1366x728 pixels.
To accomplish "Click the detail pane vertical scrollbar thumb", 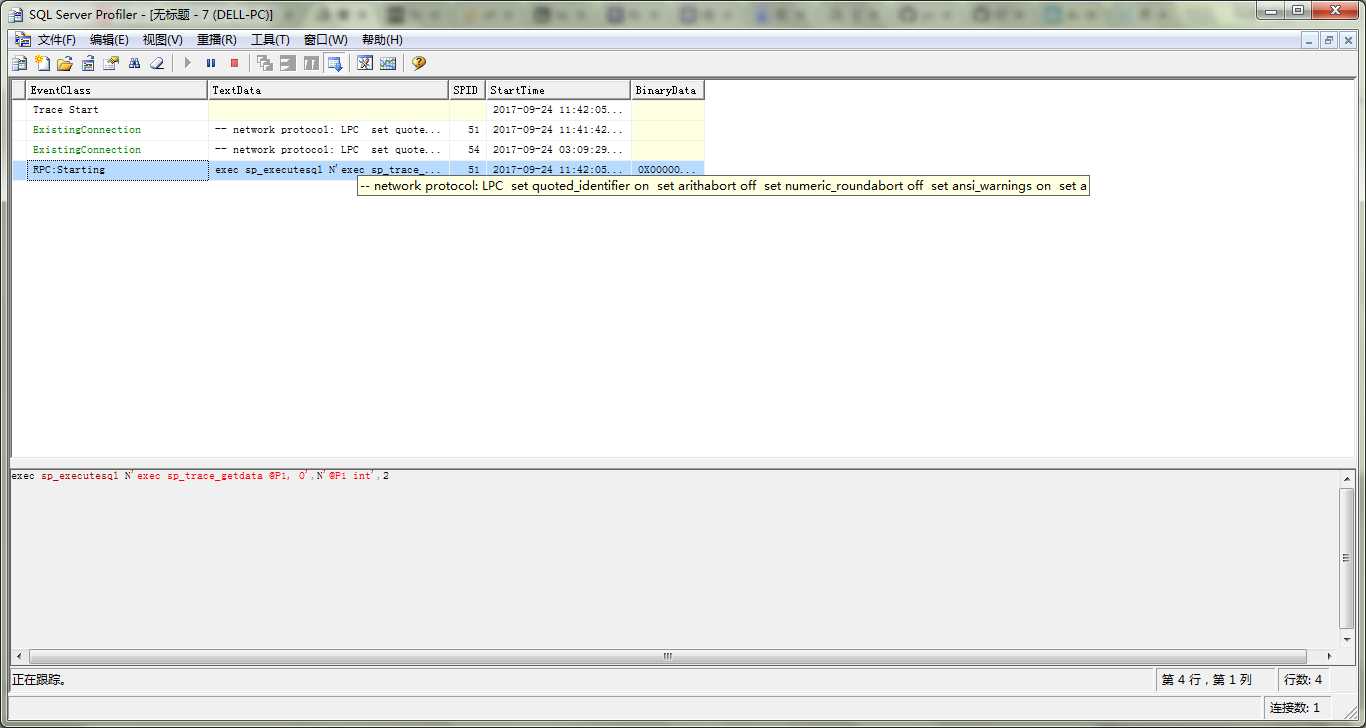I will click(1346, 560).
